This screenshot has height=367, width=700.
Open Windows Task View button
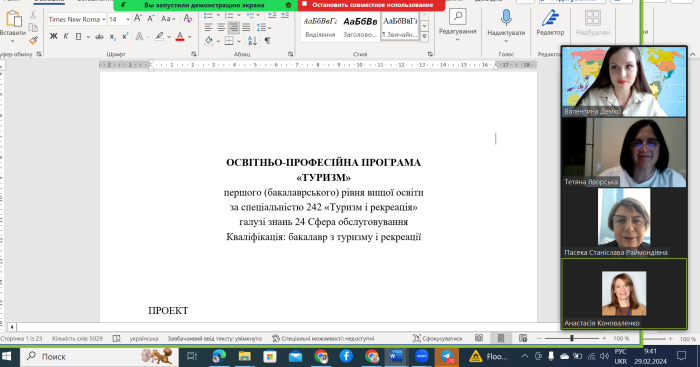point(192,356)
